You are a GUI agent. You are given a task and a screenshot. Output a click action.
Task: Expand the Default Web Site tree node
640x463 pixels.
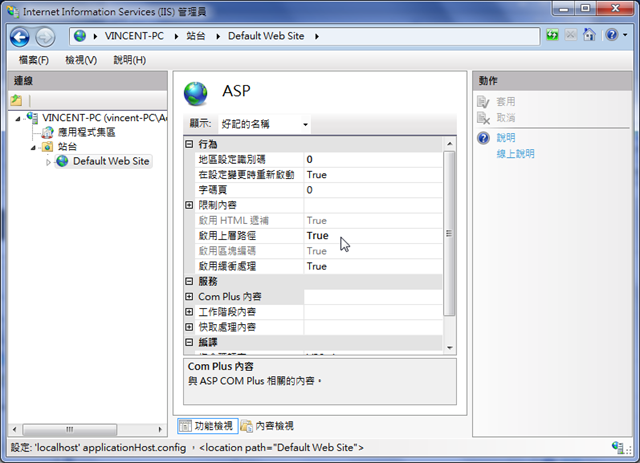(48, 162)
